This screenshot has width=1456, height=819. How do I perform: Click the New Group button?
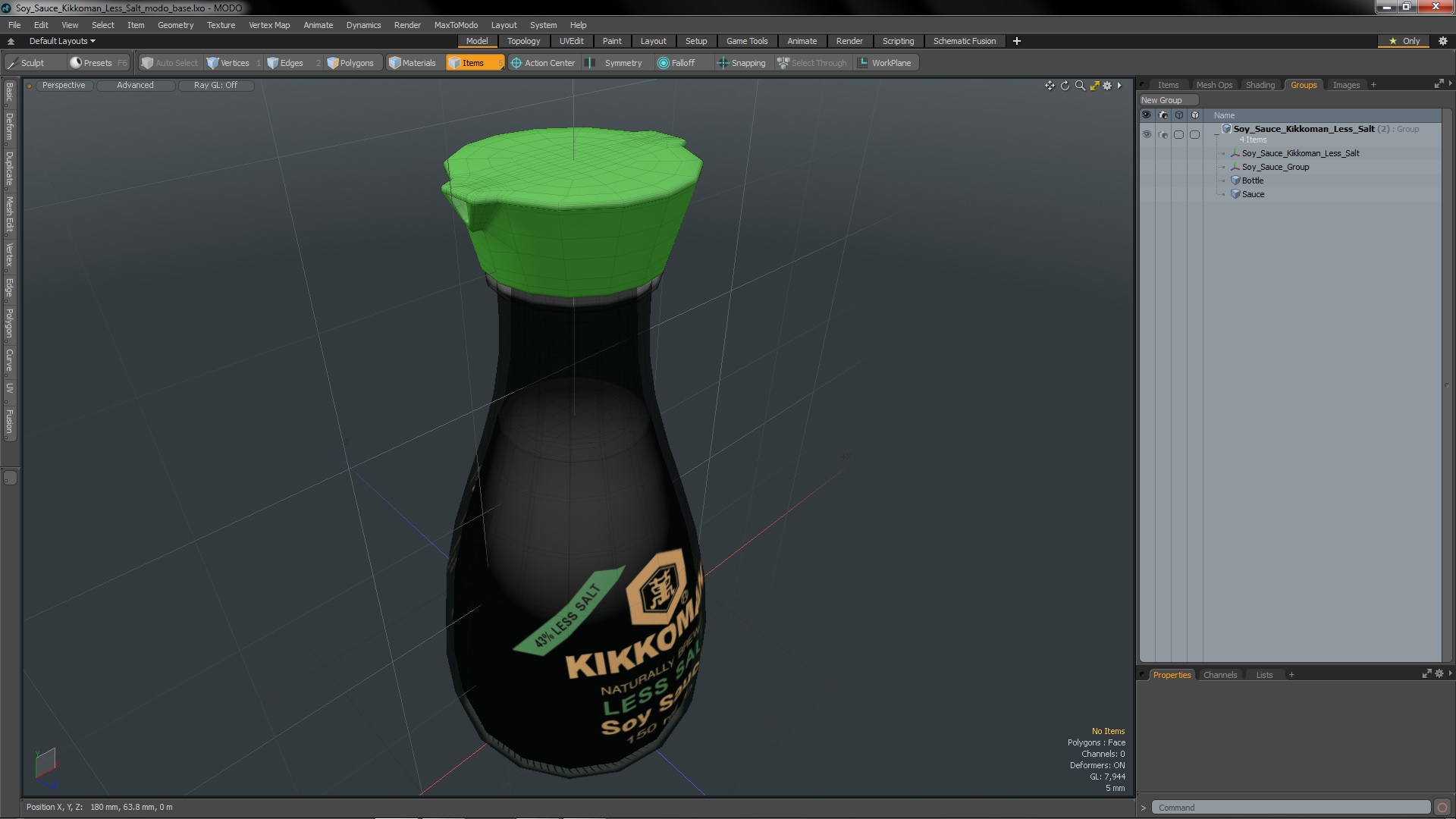tap(1168, 100)
